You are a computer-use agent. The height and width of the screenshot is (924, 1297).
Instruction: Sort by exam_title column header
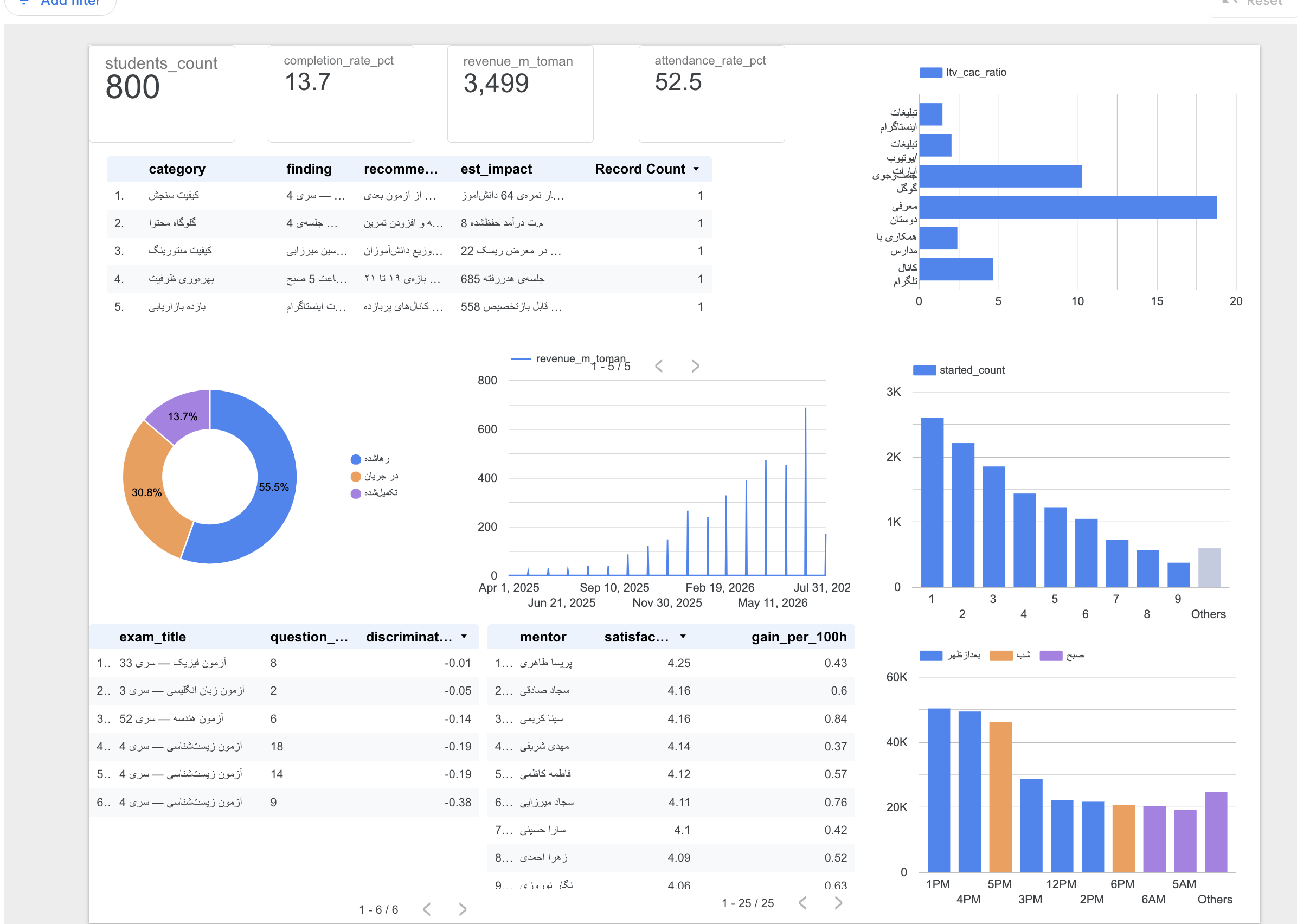[x=152, y=637]
